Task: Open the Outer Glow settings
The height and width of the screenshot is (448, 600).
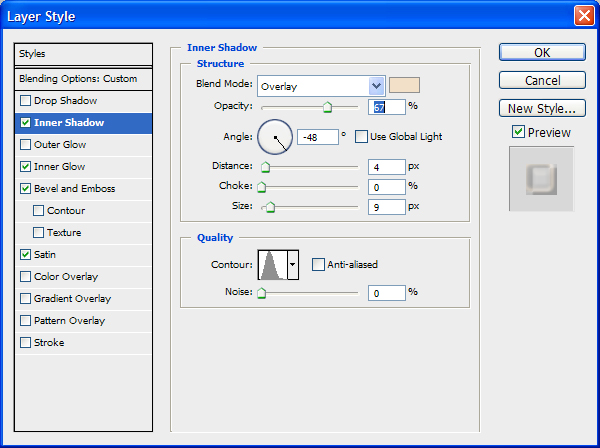Action: point(60,145)
